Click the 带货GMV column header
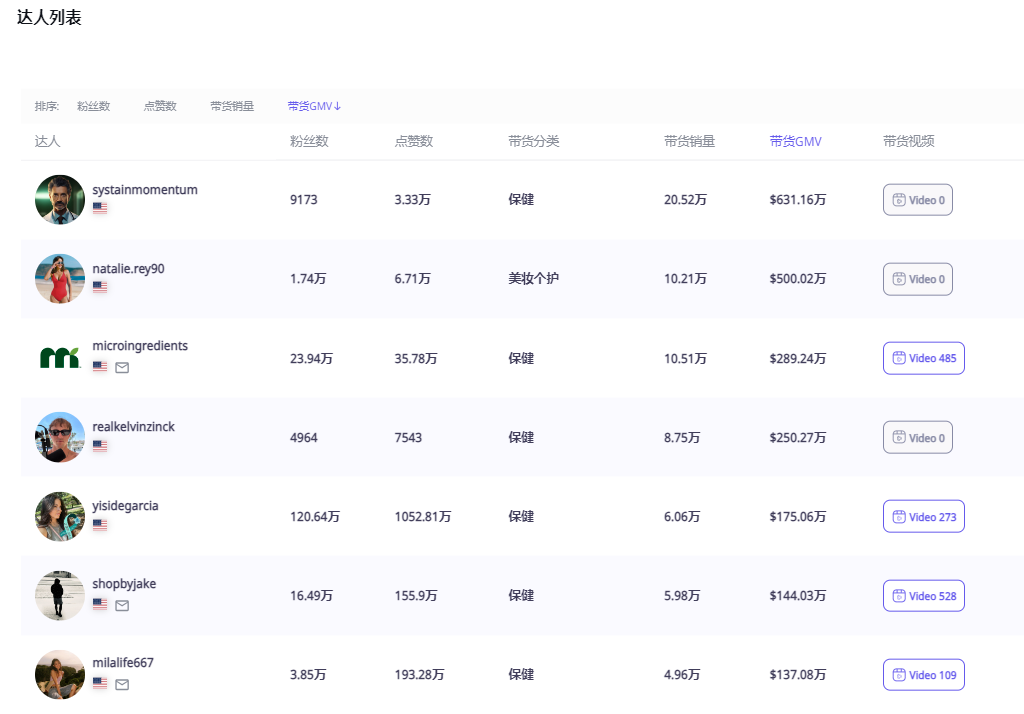Viewport: 1024px width, 714px height. [x=795, y=141]
